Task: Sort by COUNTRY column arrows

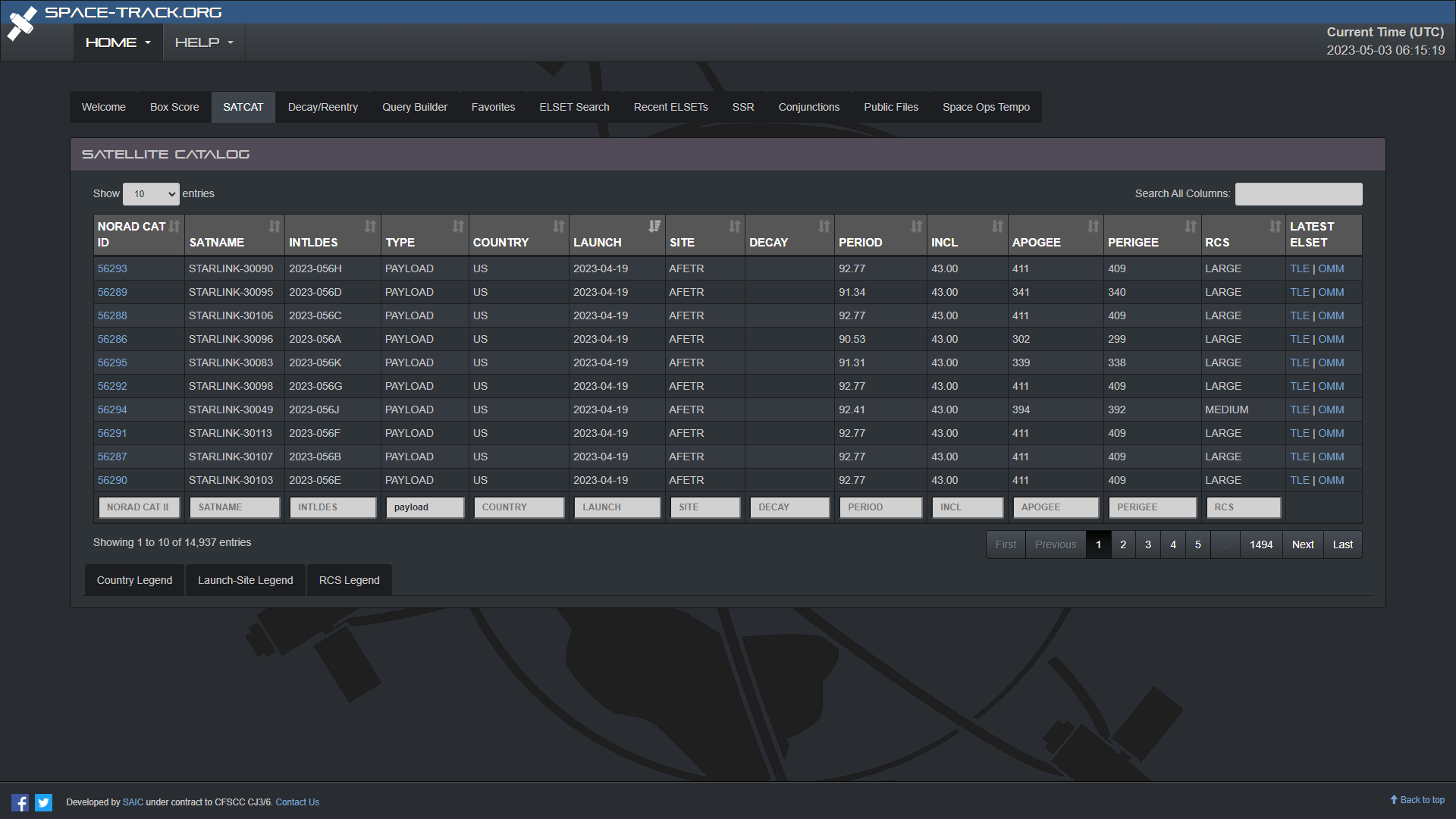Action: point(559,226)
